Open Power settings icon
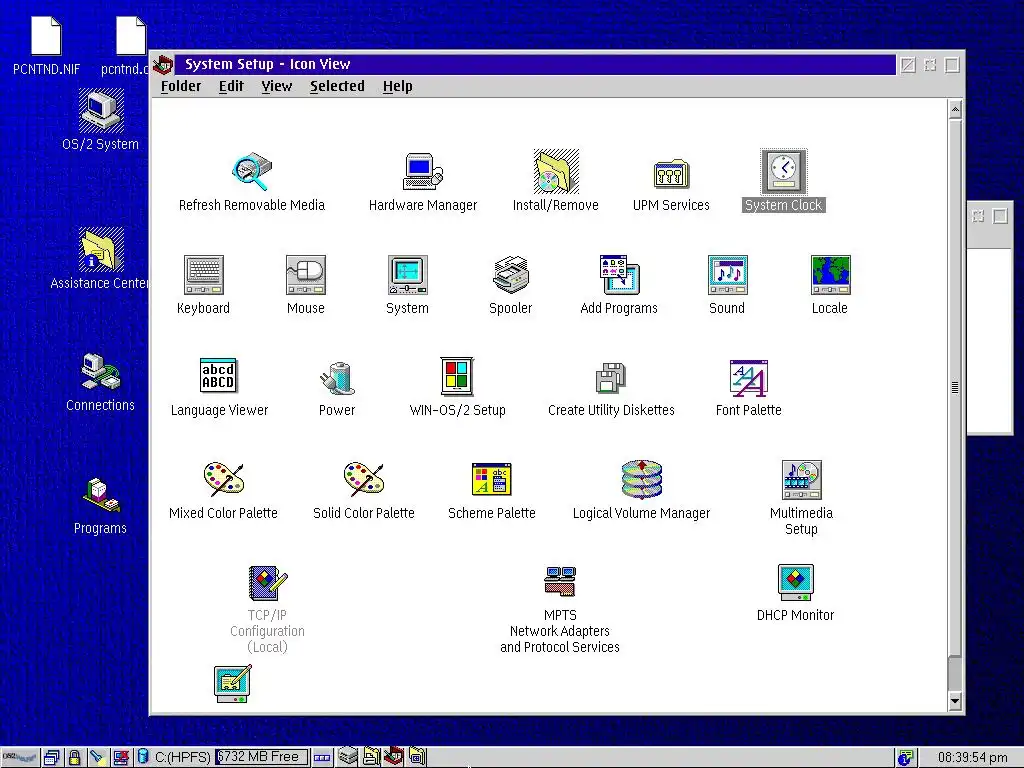Image resolution: width=1024 pixels, height=768 pixels. coord(337,378)
